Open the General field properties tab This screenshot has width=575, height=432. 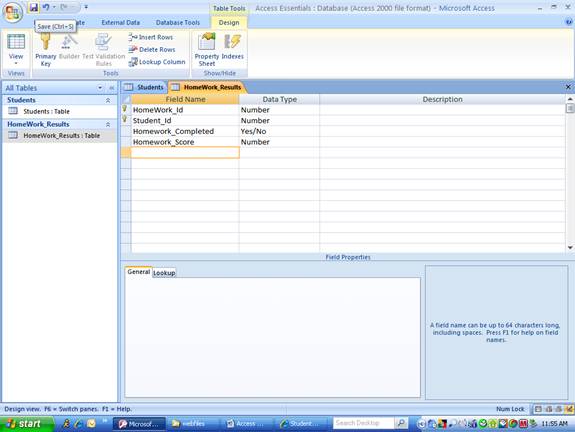coord(139,272)
